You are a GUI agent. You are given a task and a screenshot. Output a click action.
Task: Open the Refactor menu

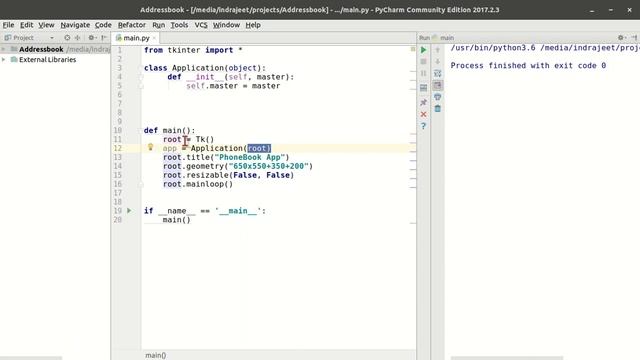[131, 25]
